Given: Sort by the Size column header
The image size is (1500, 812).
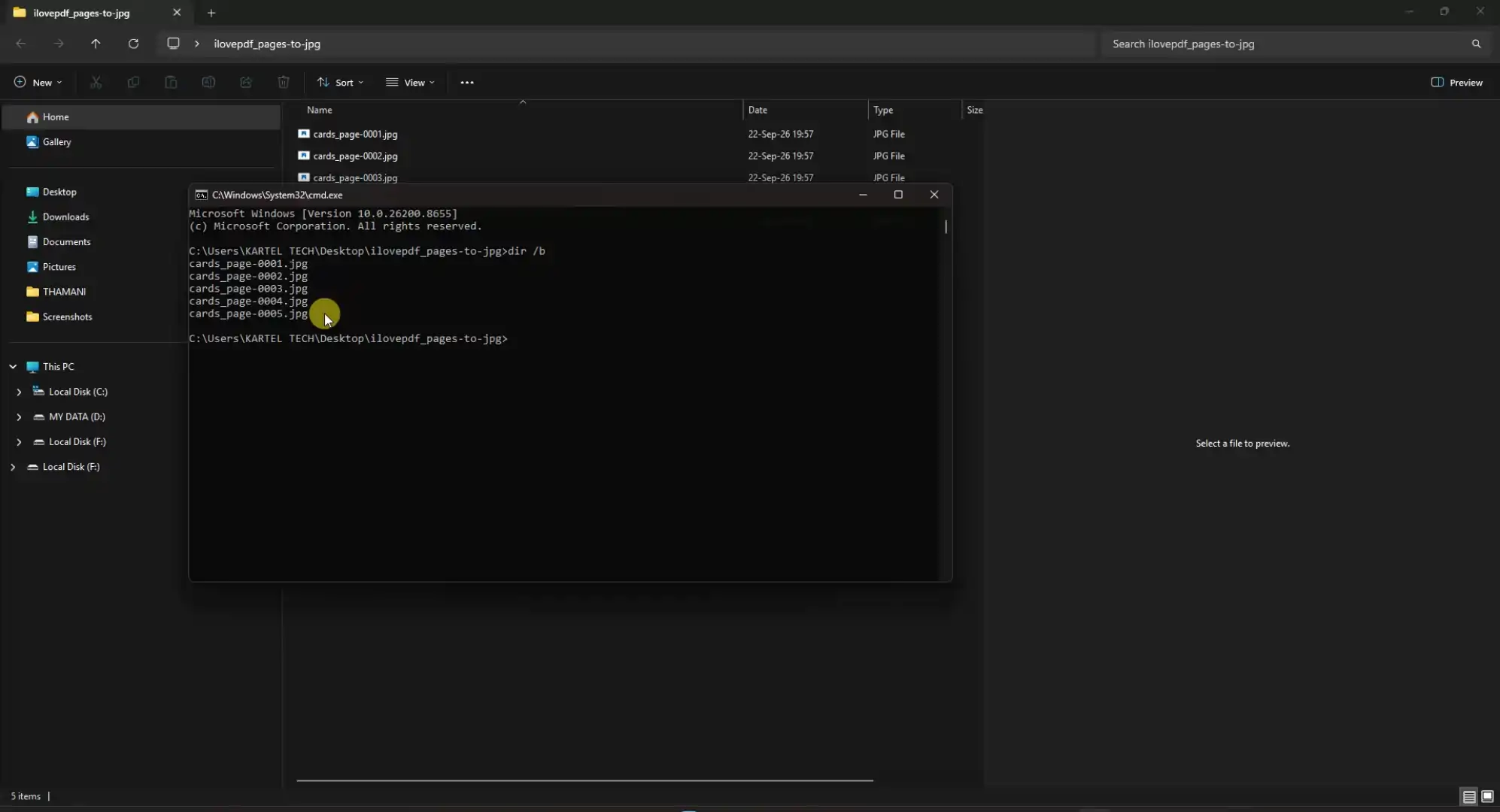Looking at the screenshot, I should pyautogui.click(x=974, y=110).
